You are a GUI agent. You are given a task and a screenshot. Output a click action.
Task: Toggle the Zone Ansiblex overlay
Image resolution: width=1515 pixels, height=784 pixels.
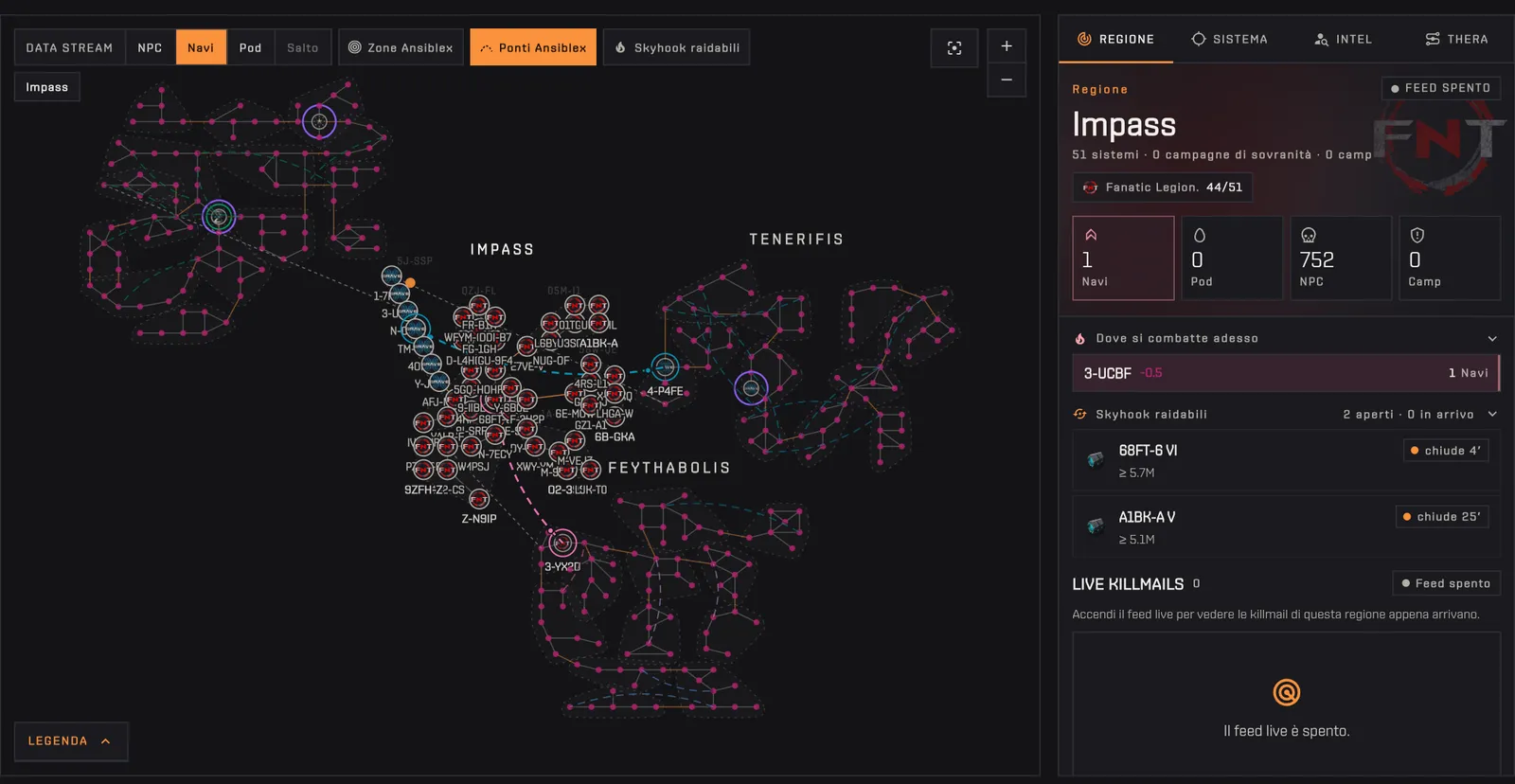tap(401, 47)
